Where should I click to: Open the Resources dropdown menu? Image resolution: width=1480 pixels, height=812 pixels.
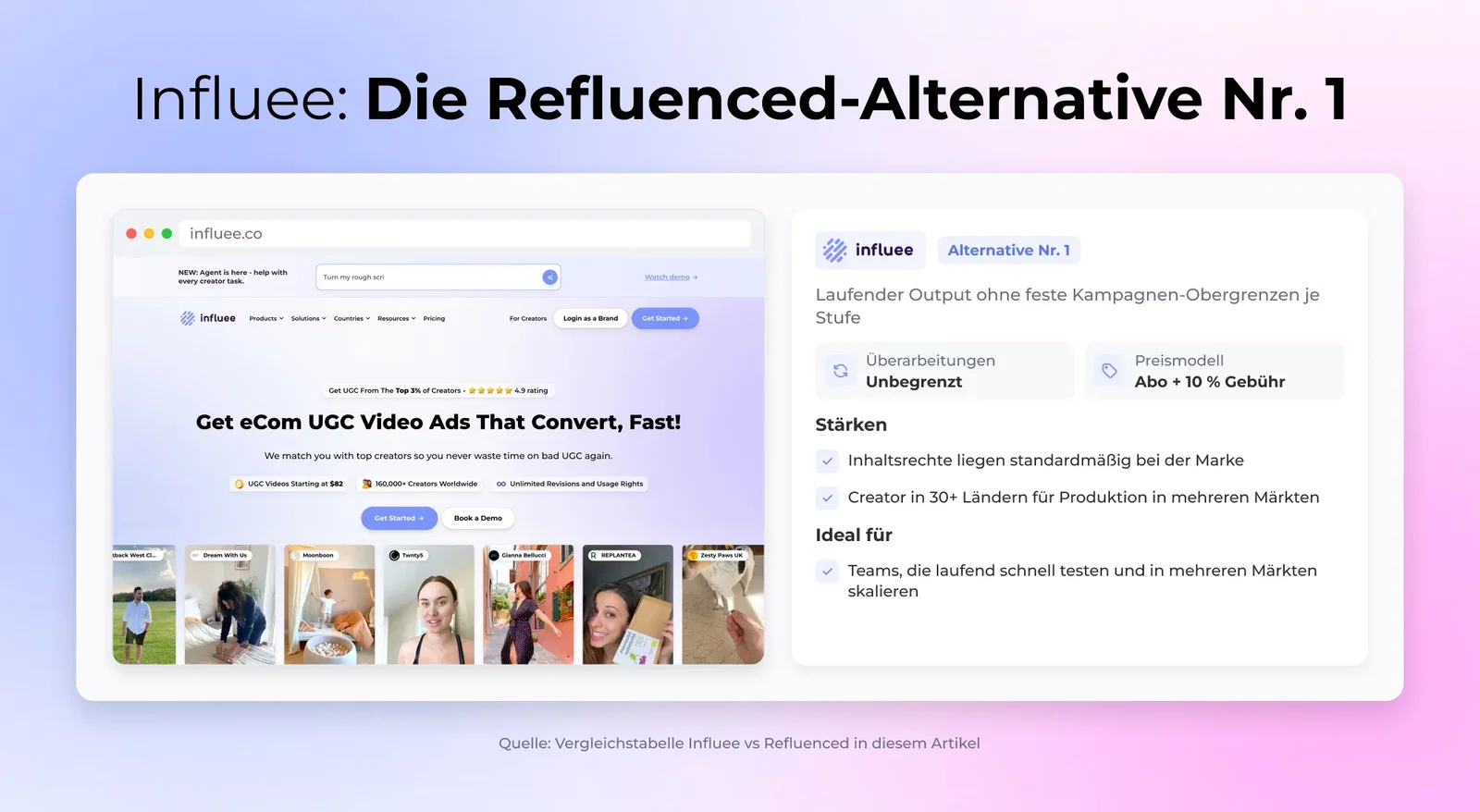click(397, 318)
